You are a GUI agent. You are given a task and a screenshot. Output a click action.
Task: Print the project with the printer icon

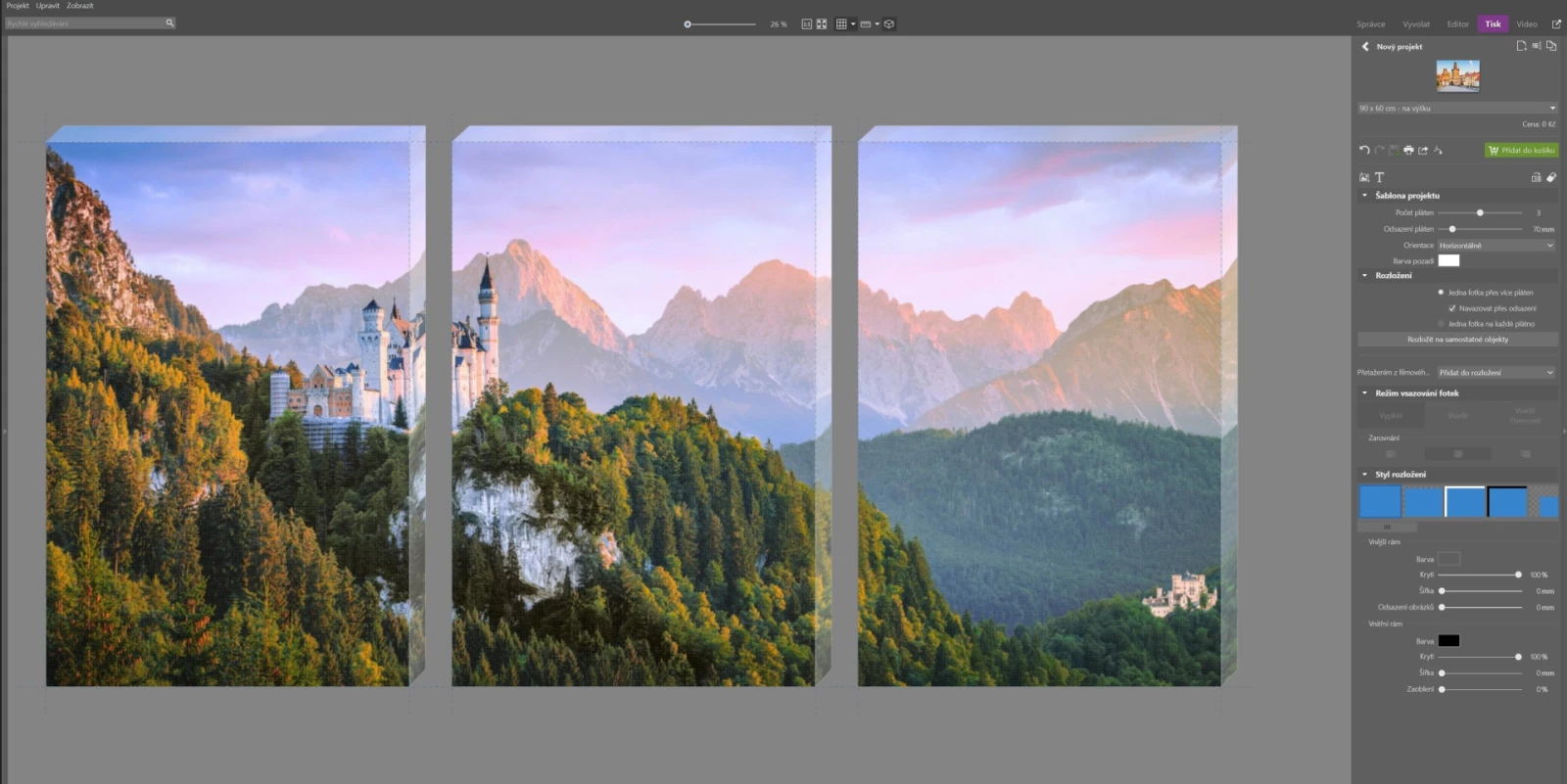point(1408,150)
